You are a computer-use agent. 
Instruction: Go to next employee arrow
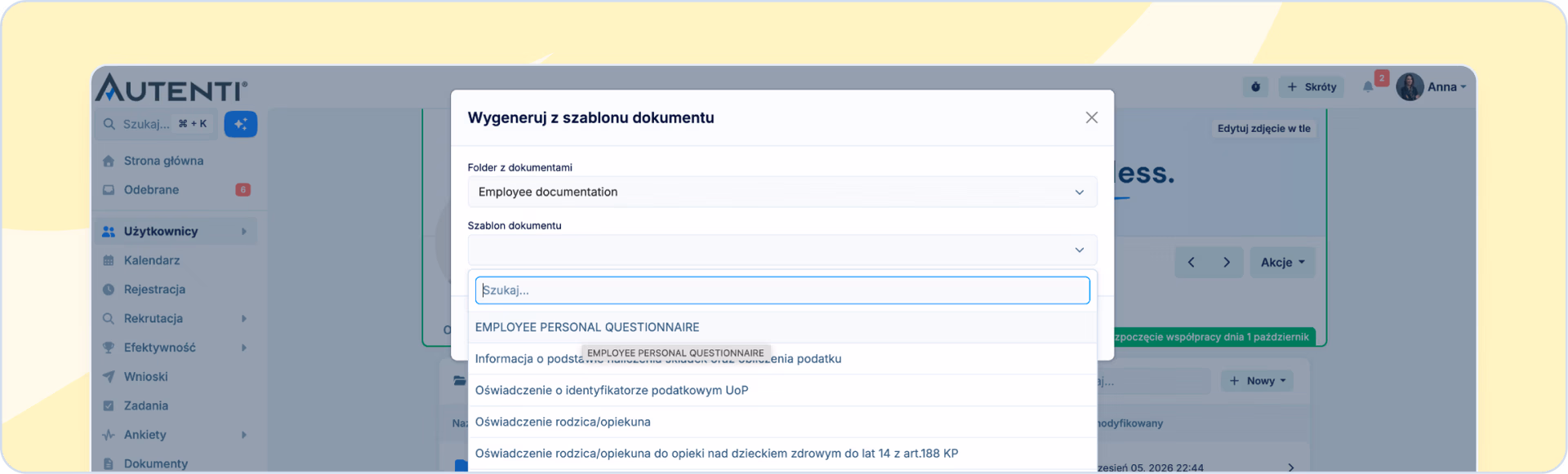point(1227,263)
